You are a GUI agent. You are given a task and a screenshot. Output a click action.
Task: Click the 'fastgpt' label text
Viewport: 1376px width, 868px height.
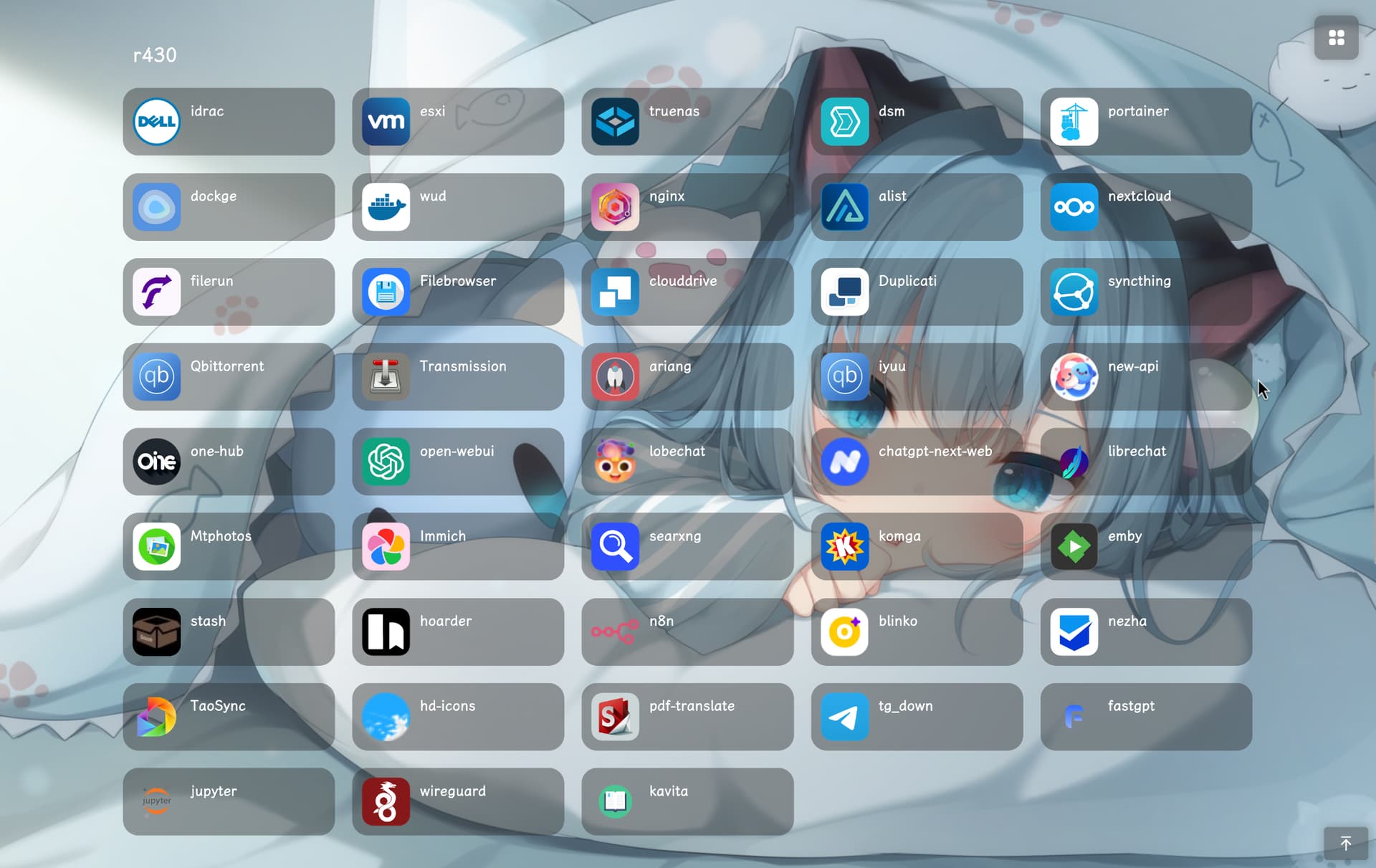1131,706
